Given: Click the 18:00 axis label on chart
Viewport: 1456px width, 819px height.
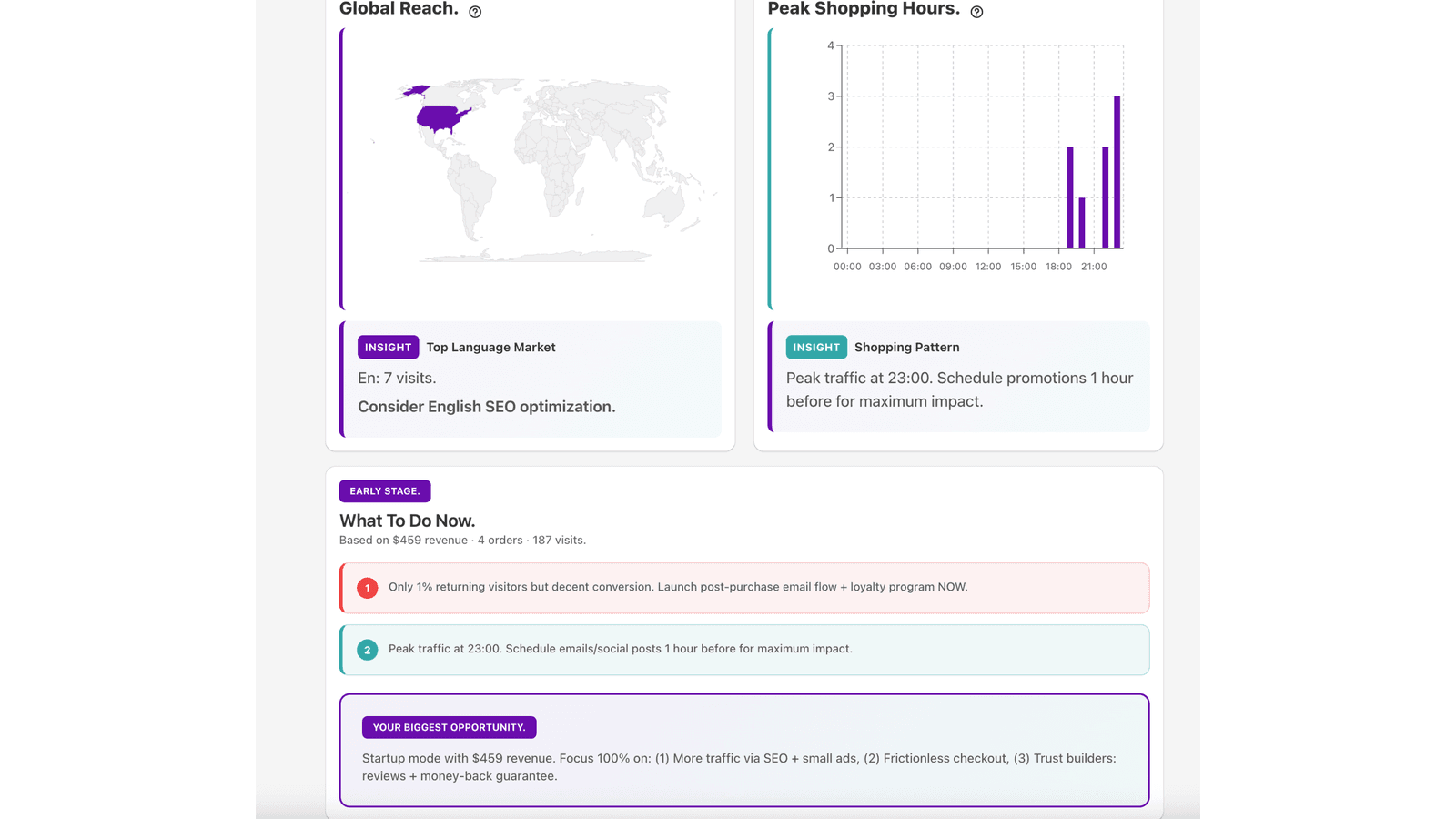Looking at the screenshot, I should tap(1058, 267).
